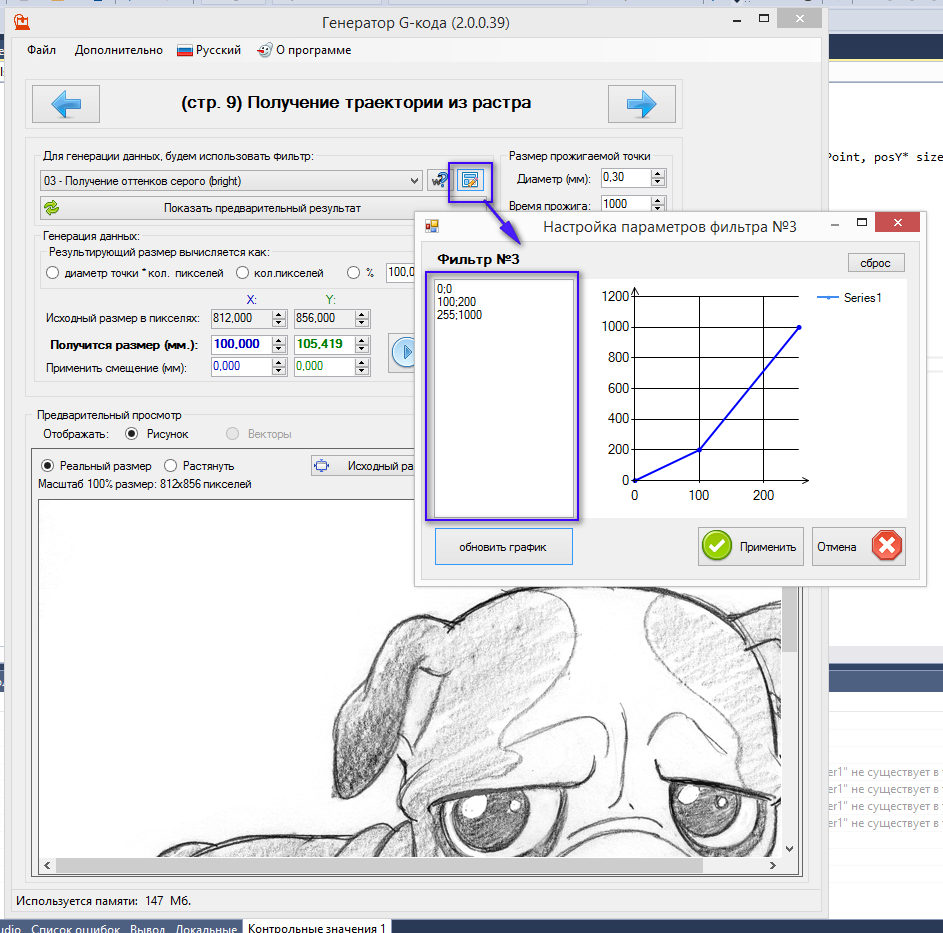
Task: Adjust resulting Y size spinner
Action: tap(361, 344)
